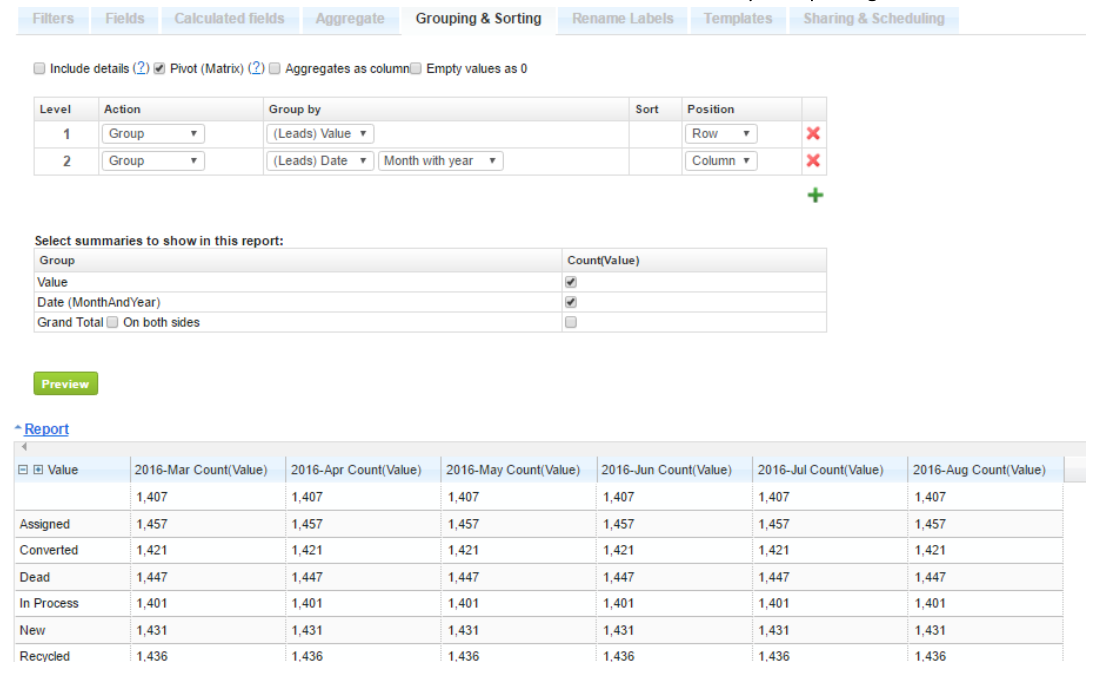
Task: Check Grand Total Count(Value) summary box
Action: click(x=571, y=322)
